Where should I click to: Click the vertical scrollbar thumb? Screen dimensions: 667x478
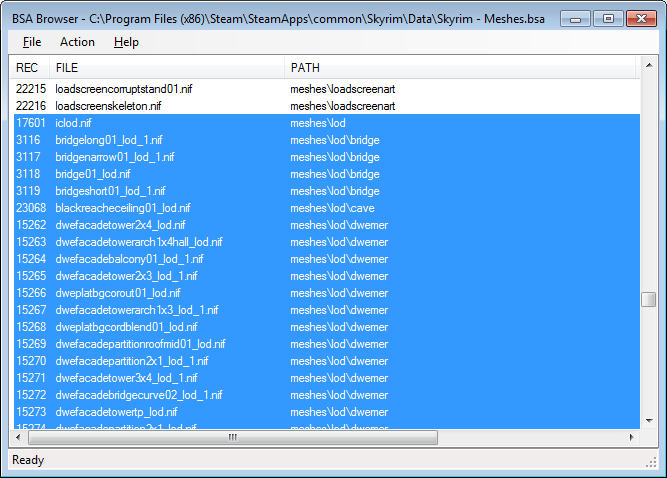pos(649,299)
